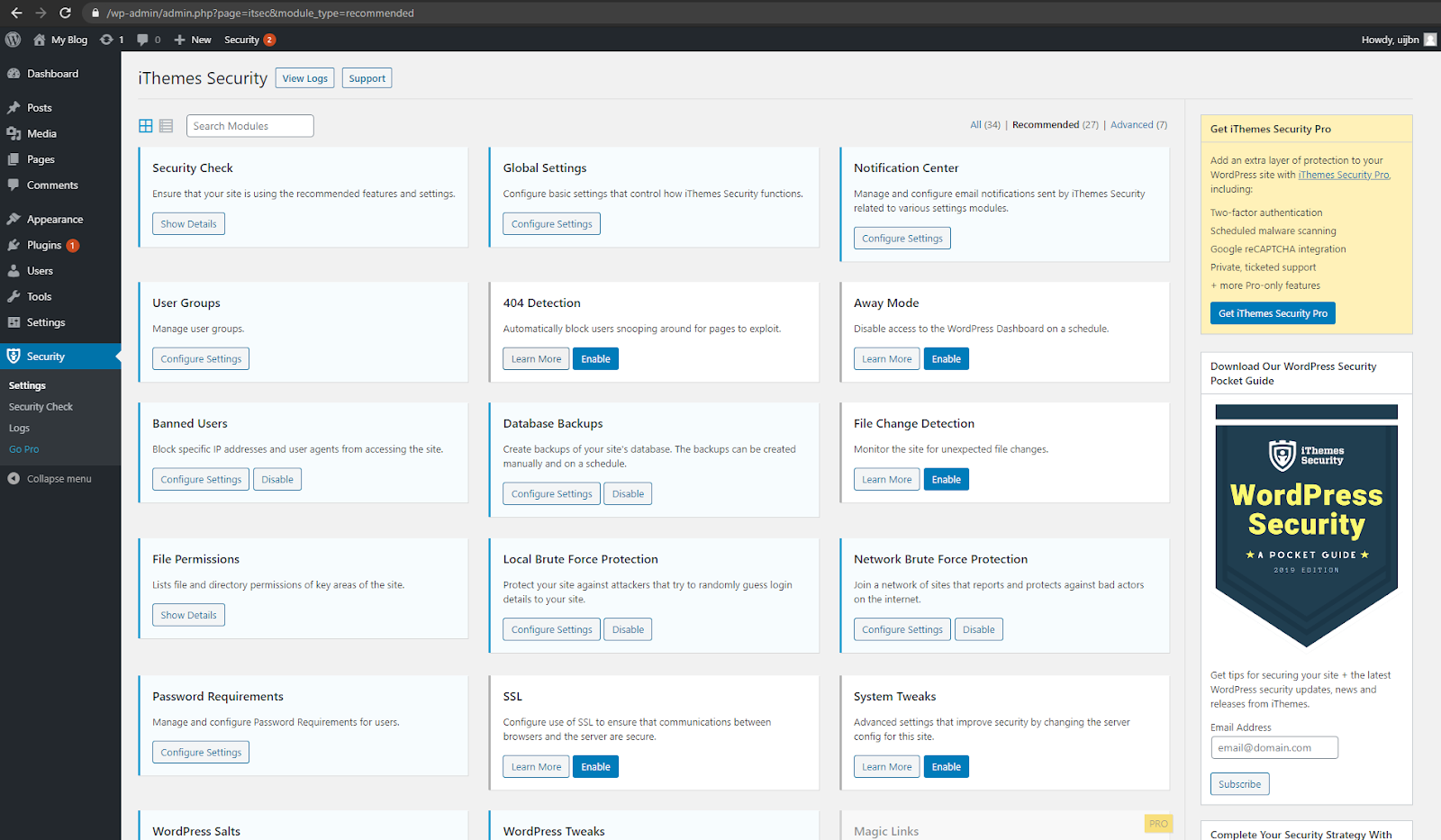Click Email Address input field
Viewport: 1441px width, 840px height.
pyautogui.click(x=1274, y=748)
